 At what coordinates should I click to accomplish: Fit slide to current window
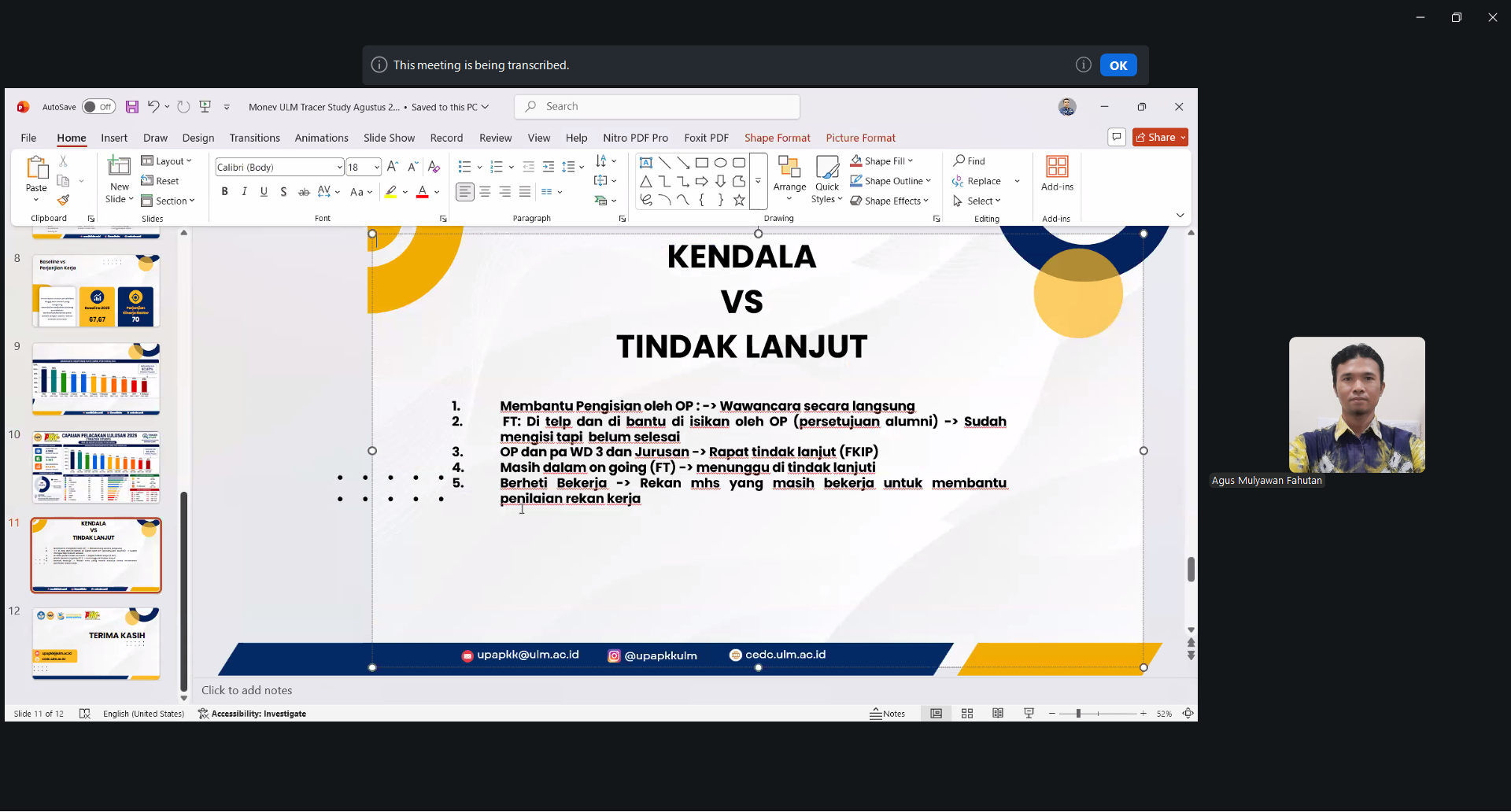pyautogui.click(x=1188, y=714)
